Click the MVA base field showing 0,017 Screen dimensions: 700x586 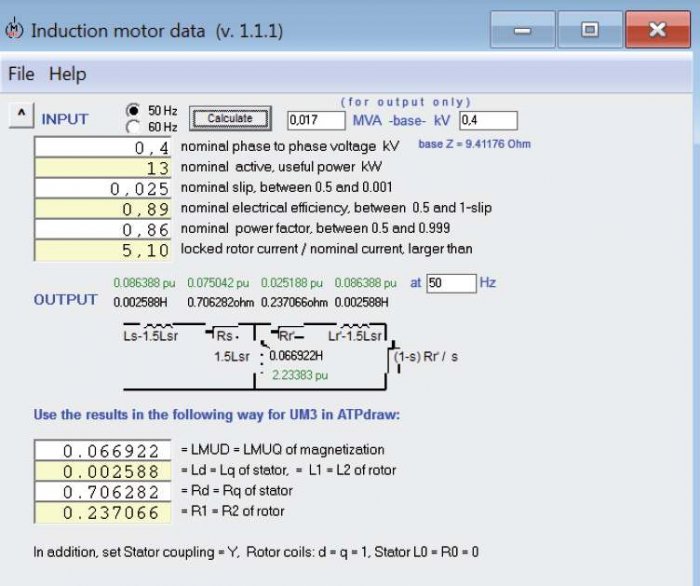coord(316,121)
